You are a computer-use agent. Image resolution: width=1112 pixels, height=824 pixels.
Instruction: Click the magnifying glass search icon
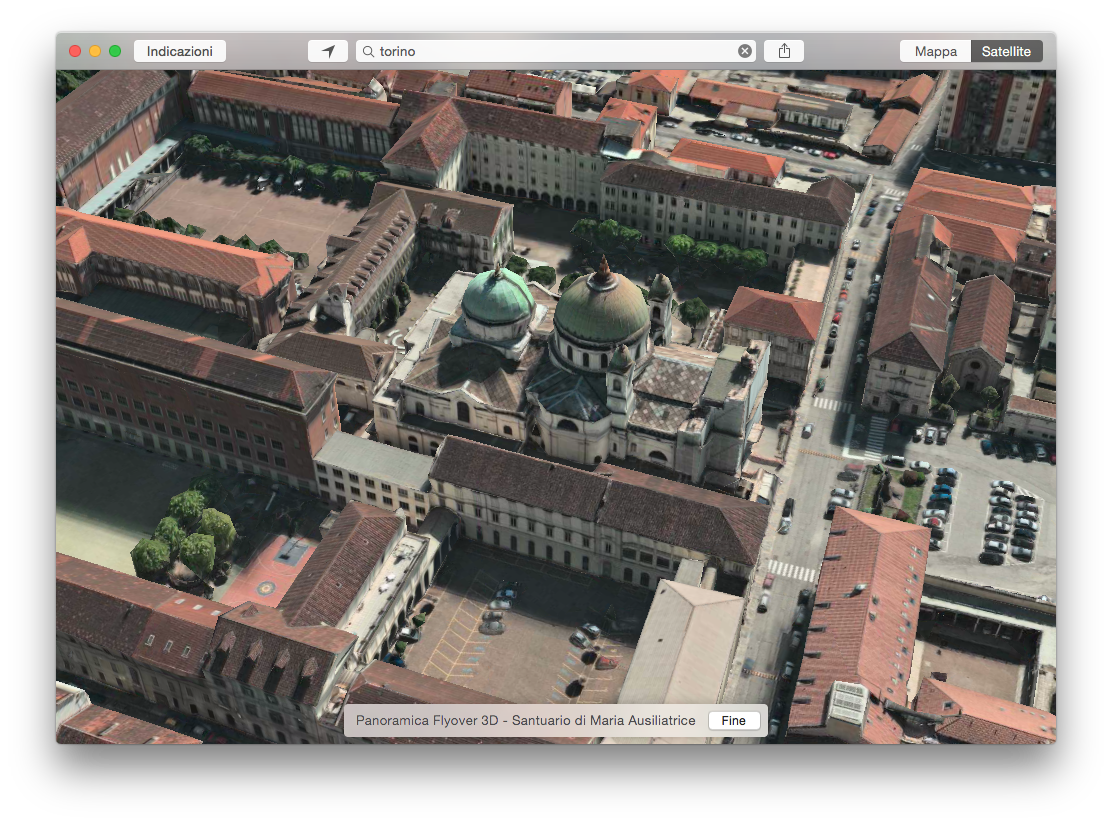click(368, 51)
